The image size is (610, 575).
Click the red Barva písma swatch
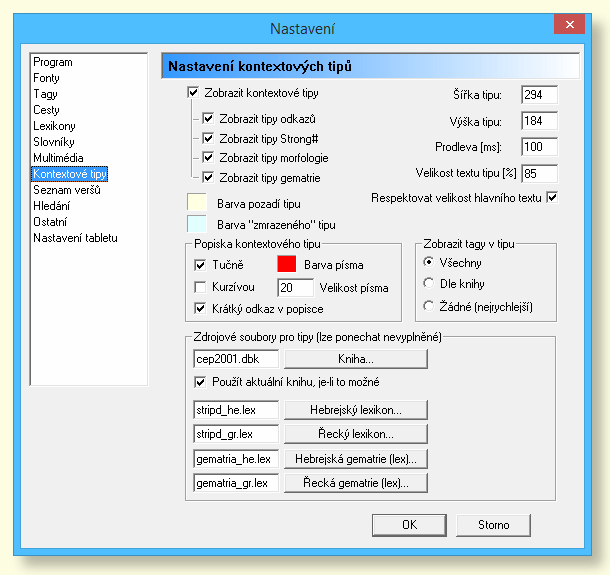[x=288, y=265]
